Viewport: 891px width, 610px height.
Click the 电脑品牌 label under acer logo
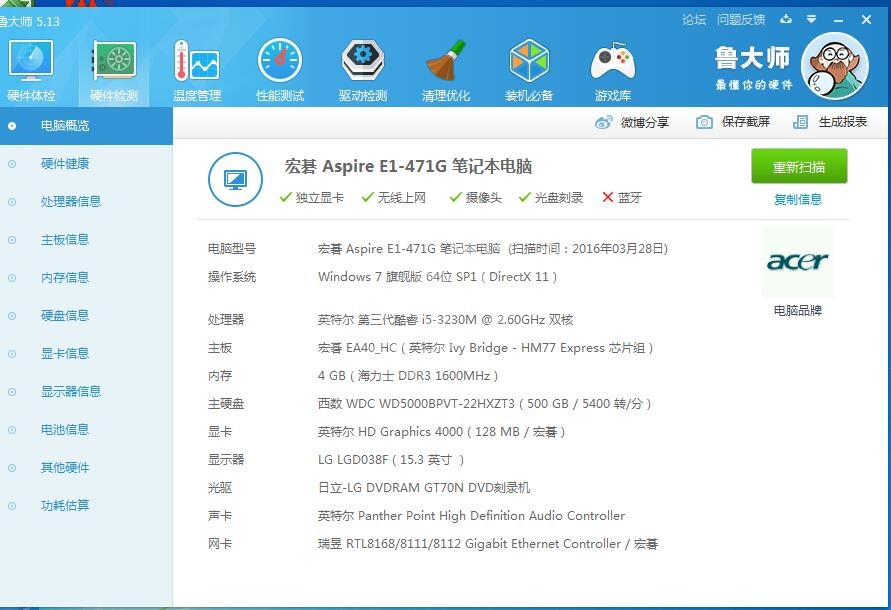coord(798,310)
